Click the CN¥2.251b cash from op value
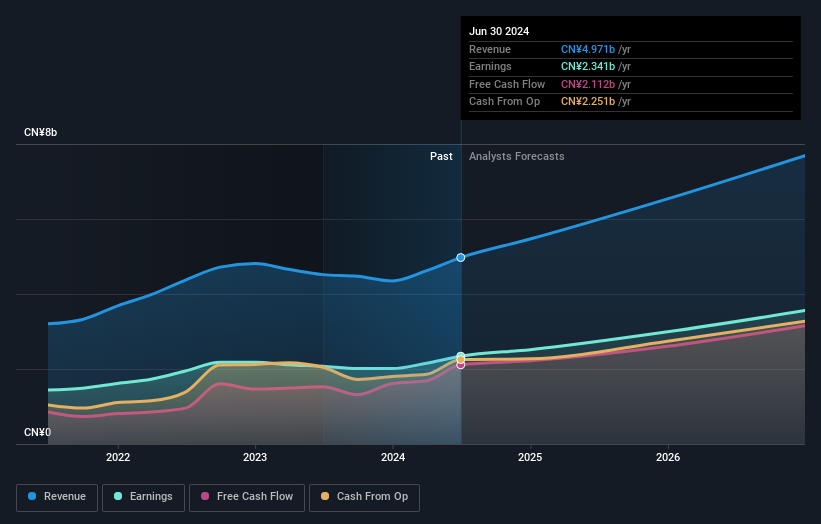Viewport: 821px width, 524px height. click(587, 102)
